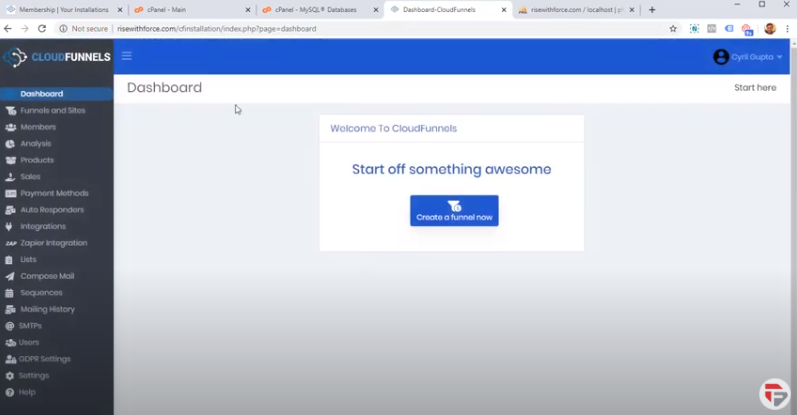Image resolution: width=797 pixels, height=415 pixels.
Task: Click the Auto Responders sidebar icon
Action: coord(10,210)
